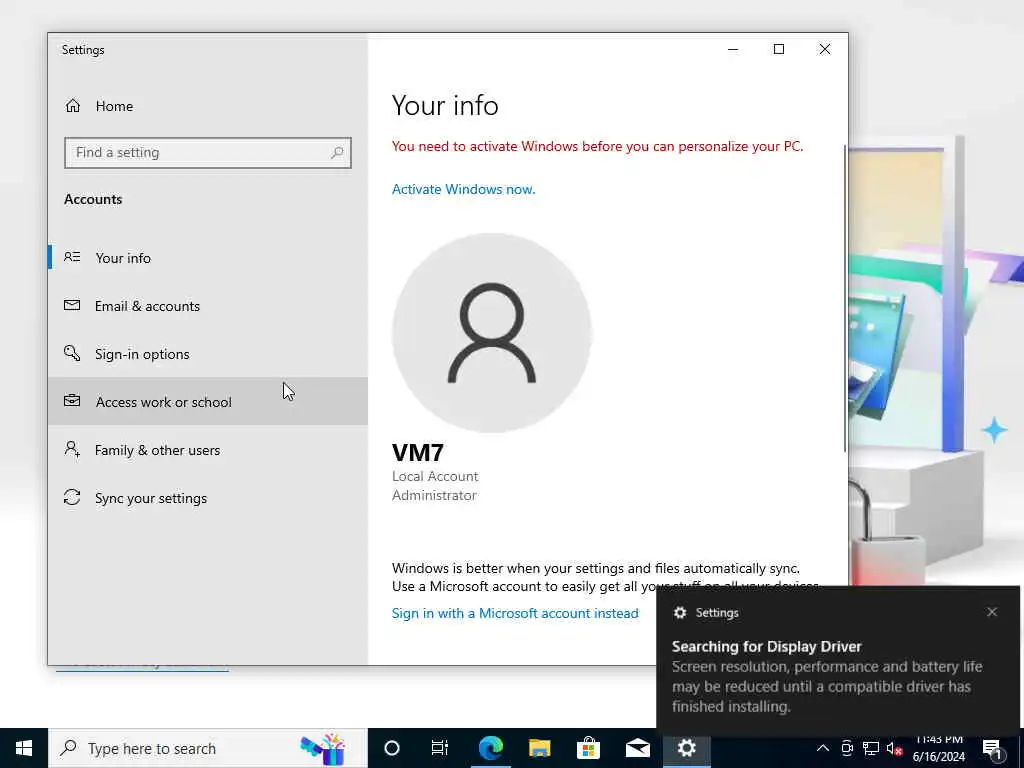The height and width of the screenshot is (768, 1024).
Task: Minimize the Settings window
Action: [733, 50]
